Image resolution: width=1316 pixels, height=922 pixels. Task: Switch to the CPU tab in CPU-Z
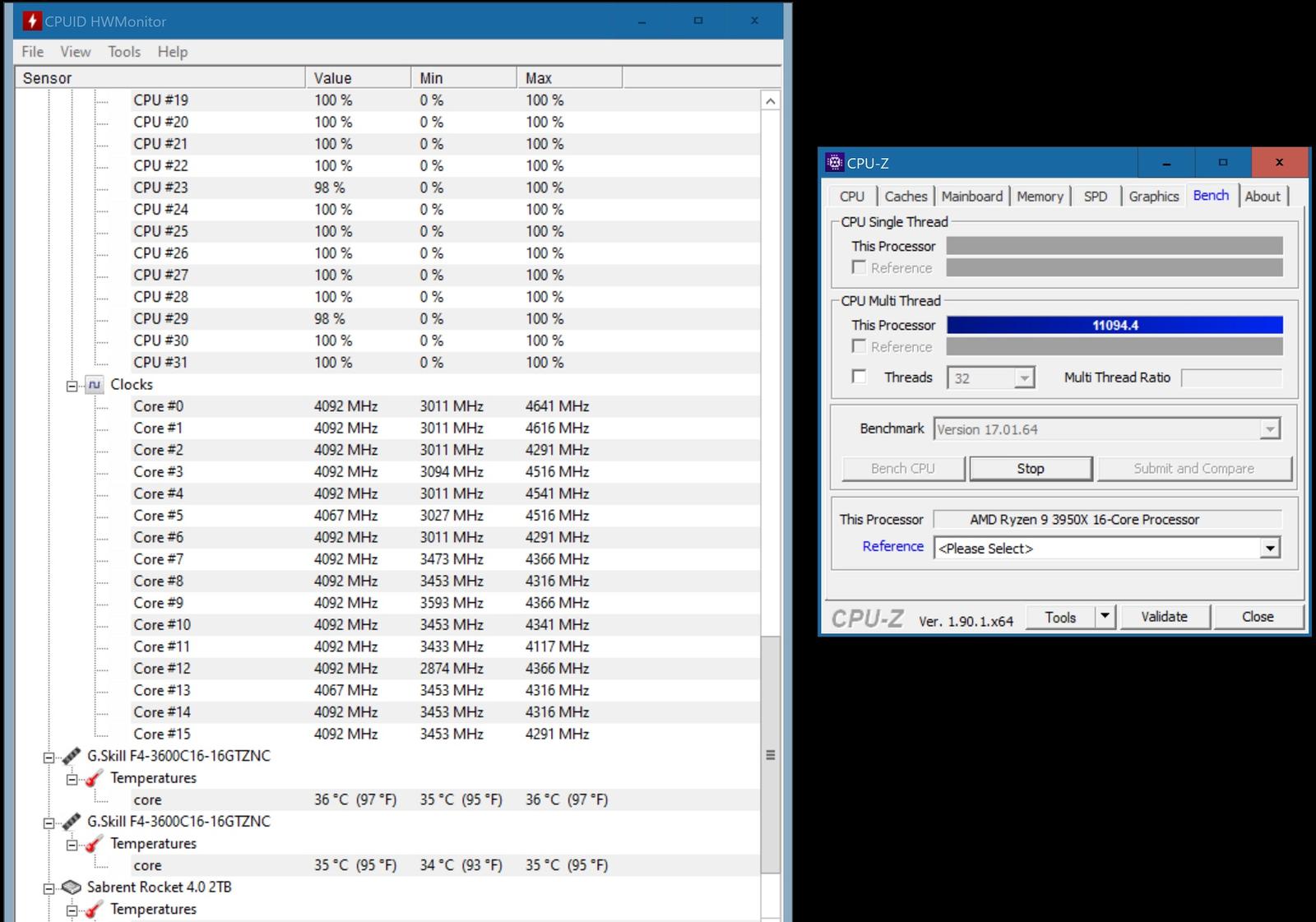pyautogui.click(x=852, y=197)
